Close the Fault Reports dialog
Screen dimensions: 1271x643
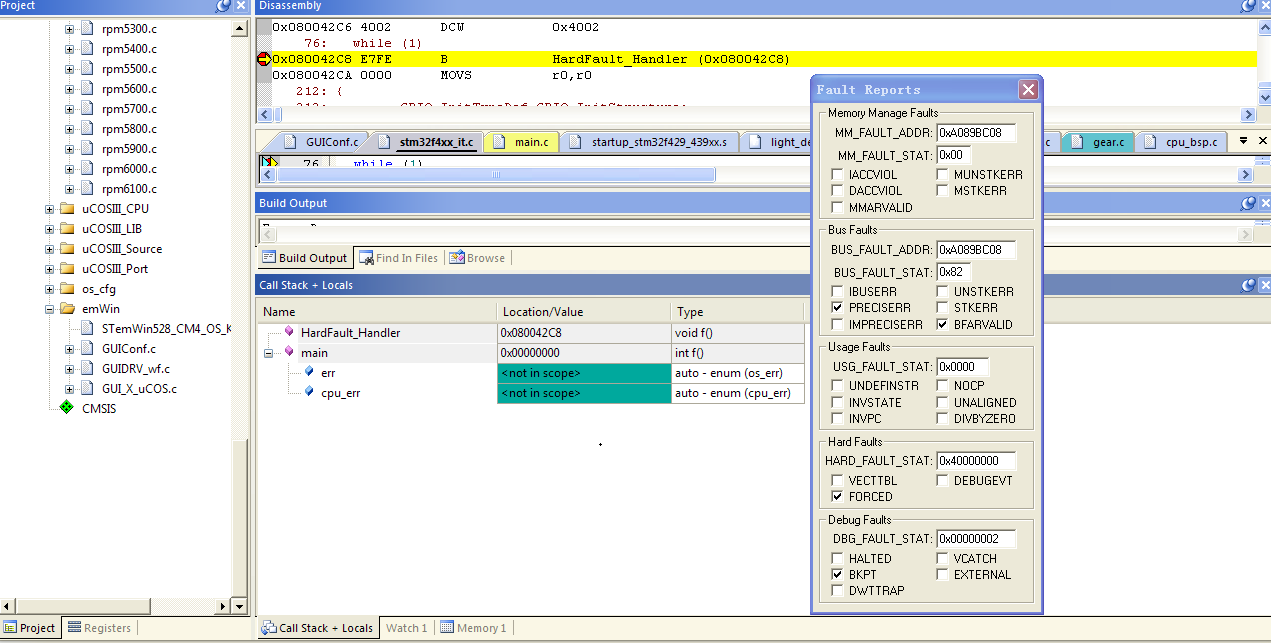click(1027, 90)
